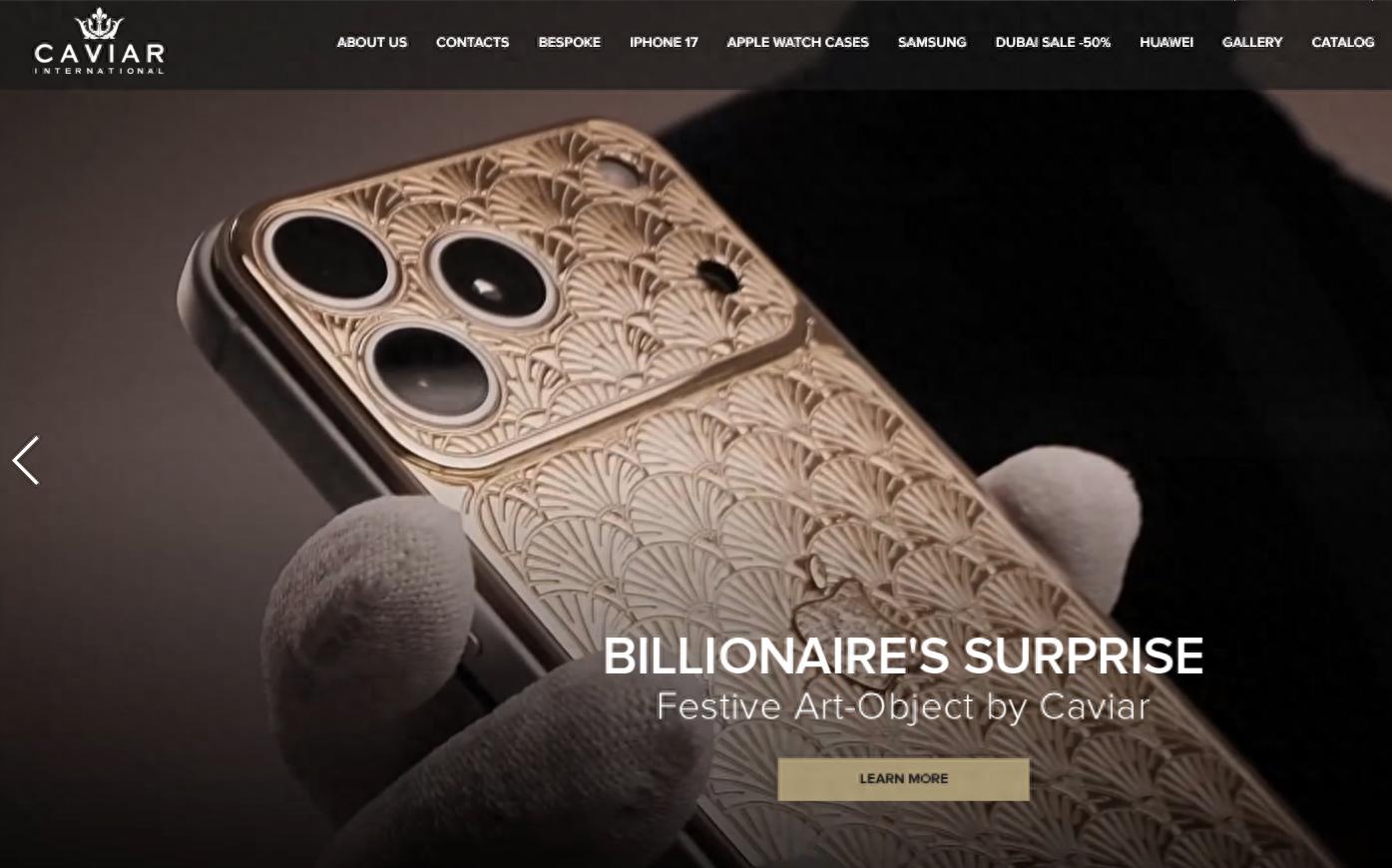Open the About Us page
Screen dimensions: 1392x868
[x=372, y=42]
